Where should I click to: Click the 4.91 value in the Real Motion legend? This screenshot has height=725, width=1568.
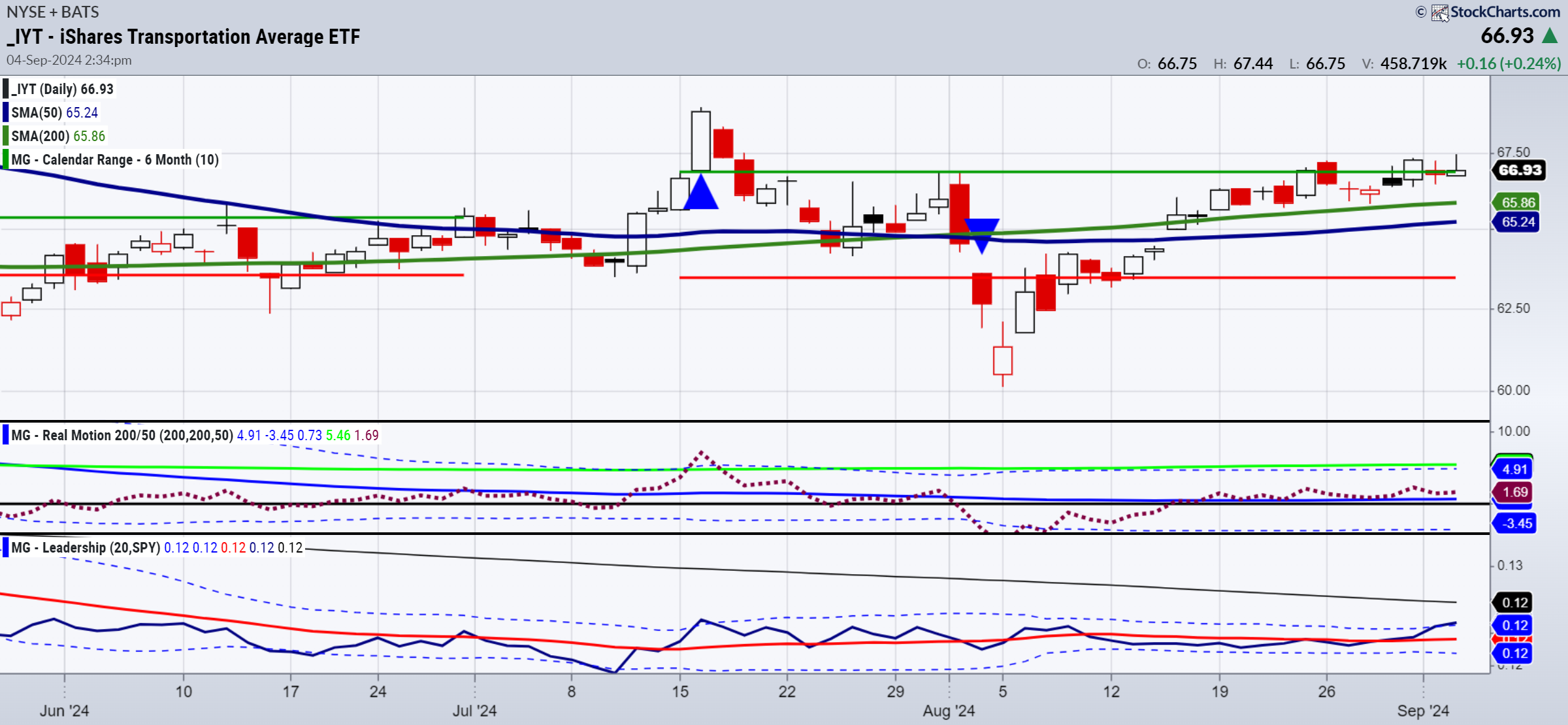coord(249,435)
